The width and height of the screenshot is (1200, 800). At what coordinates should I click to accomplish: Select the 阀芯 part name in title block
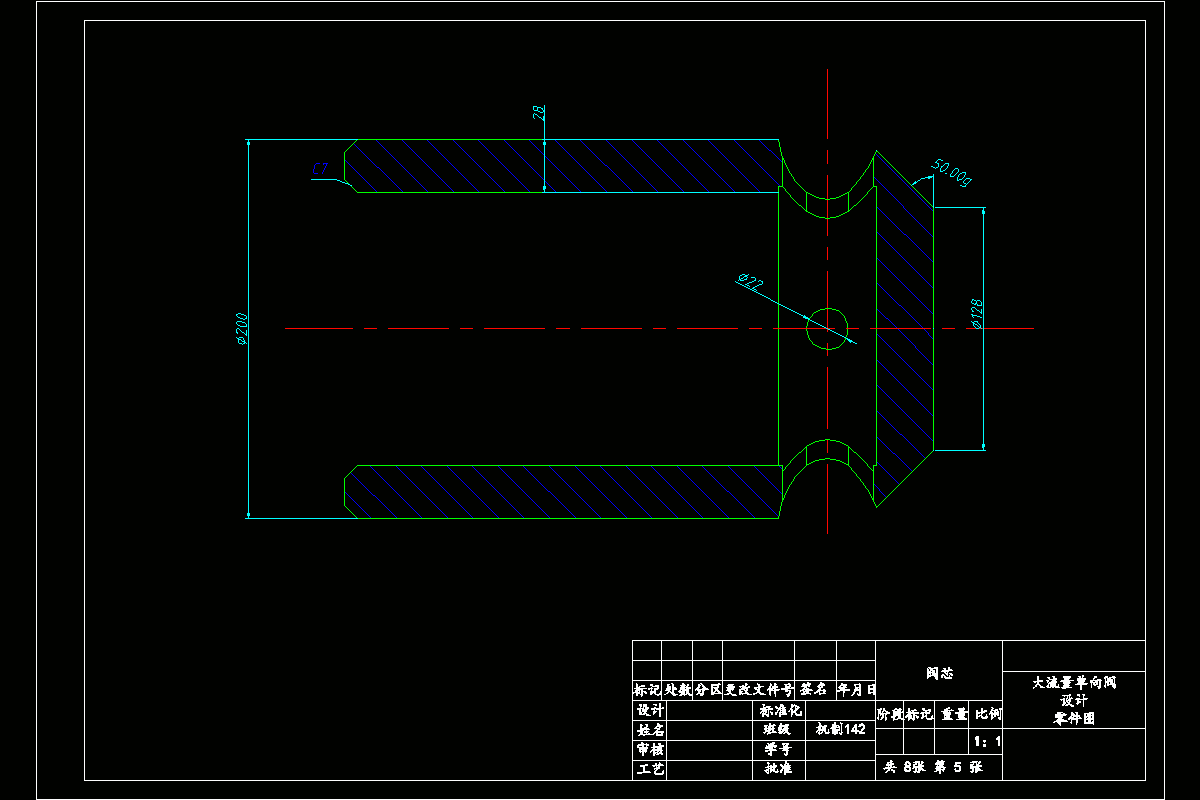point(939,673)
